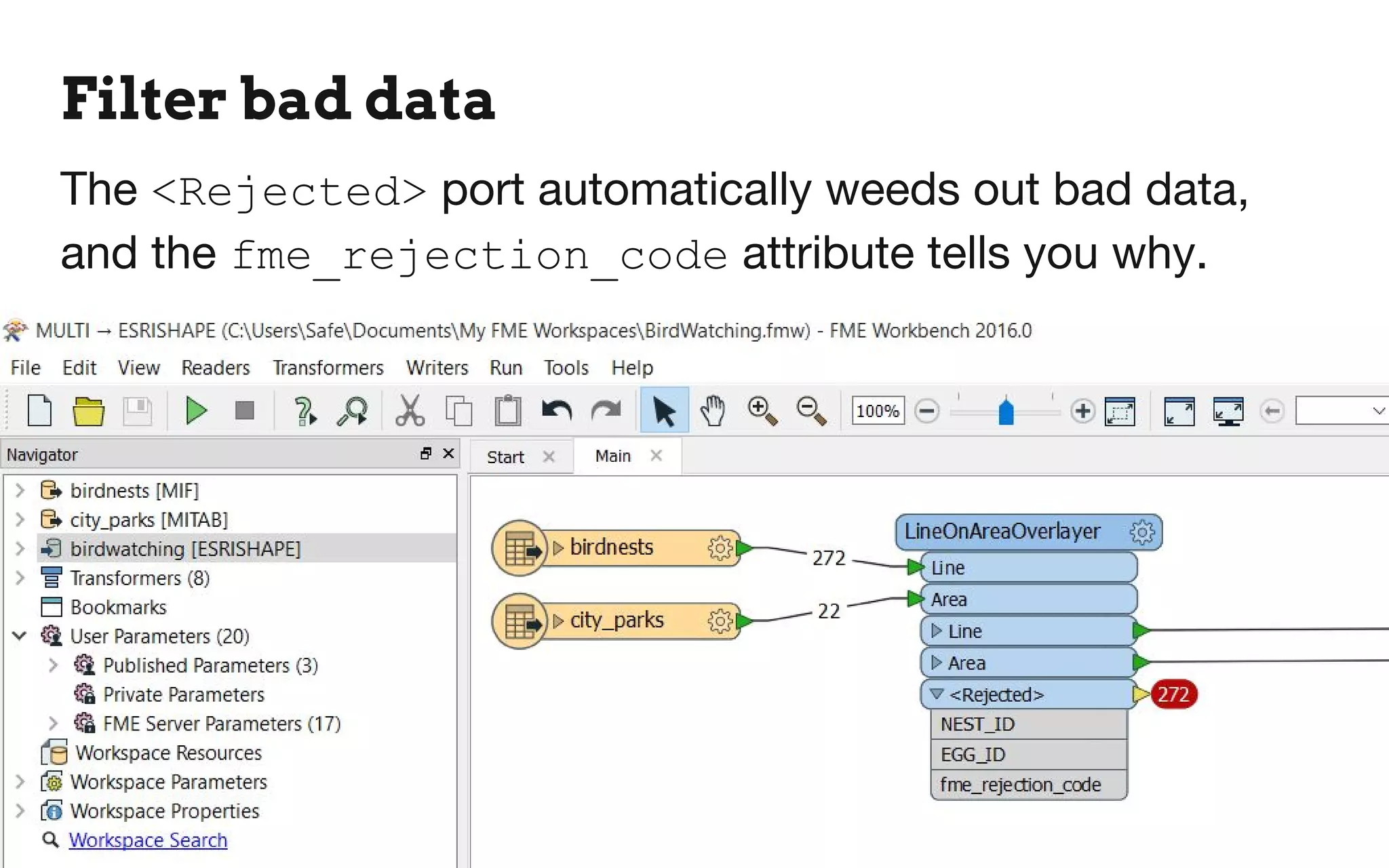The height and width of the screenshot is (868, 1389).
Task: Expand FME Server Parameters (17)
Action: [x=54, y=724]
